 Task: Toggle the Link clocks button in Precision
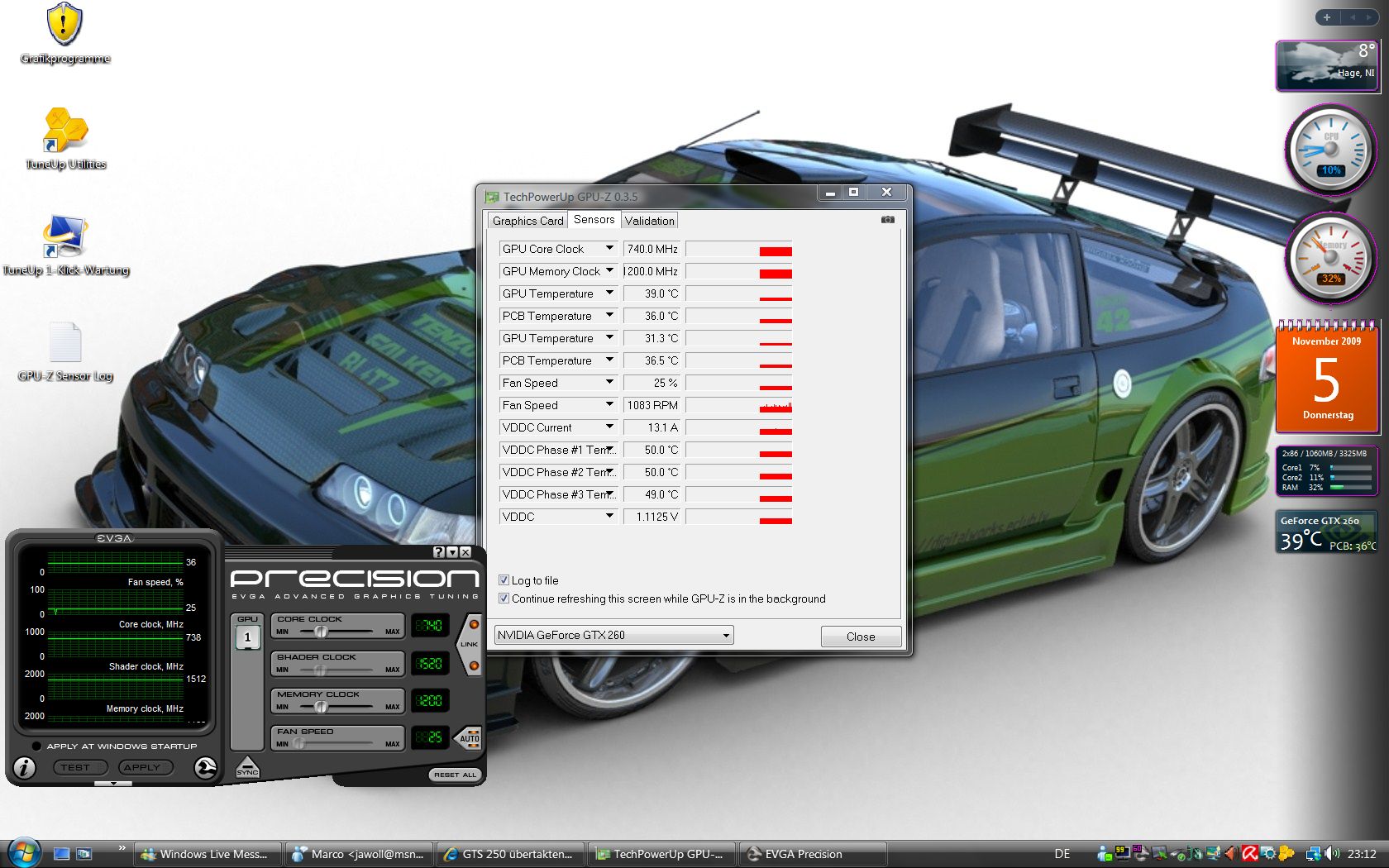(x=470, y=645)
